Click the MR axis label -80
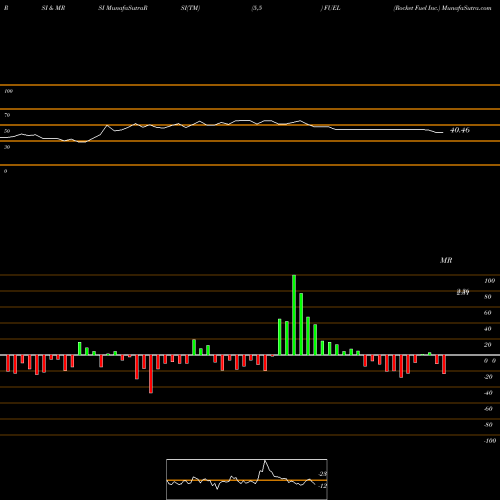500x500 pixels. coord(488,425)
